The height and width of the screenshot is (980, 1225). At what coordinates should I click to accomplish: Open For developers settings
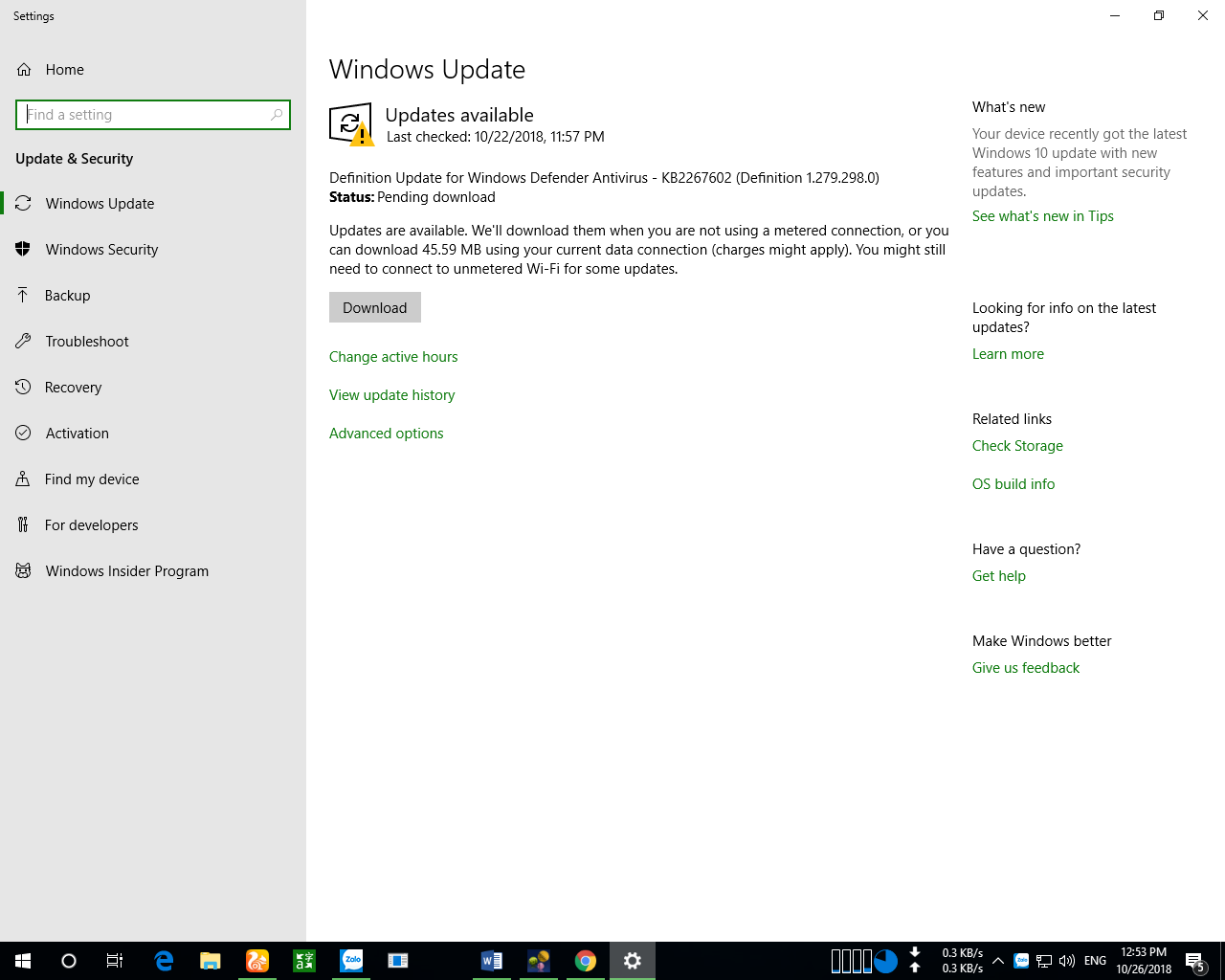(x=153, y=525)
